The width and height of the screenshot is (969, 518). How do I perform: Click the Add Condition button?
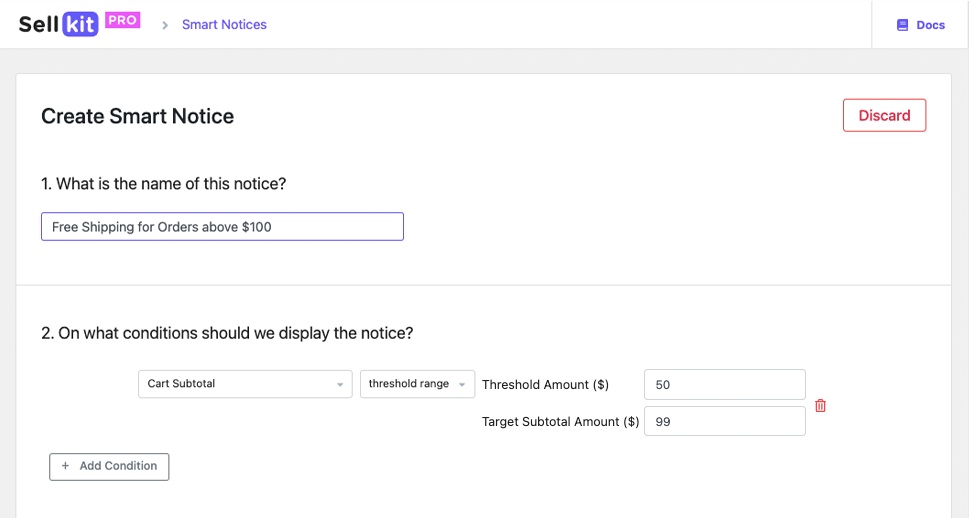coord(109,466)
